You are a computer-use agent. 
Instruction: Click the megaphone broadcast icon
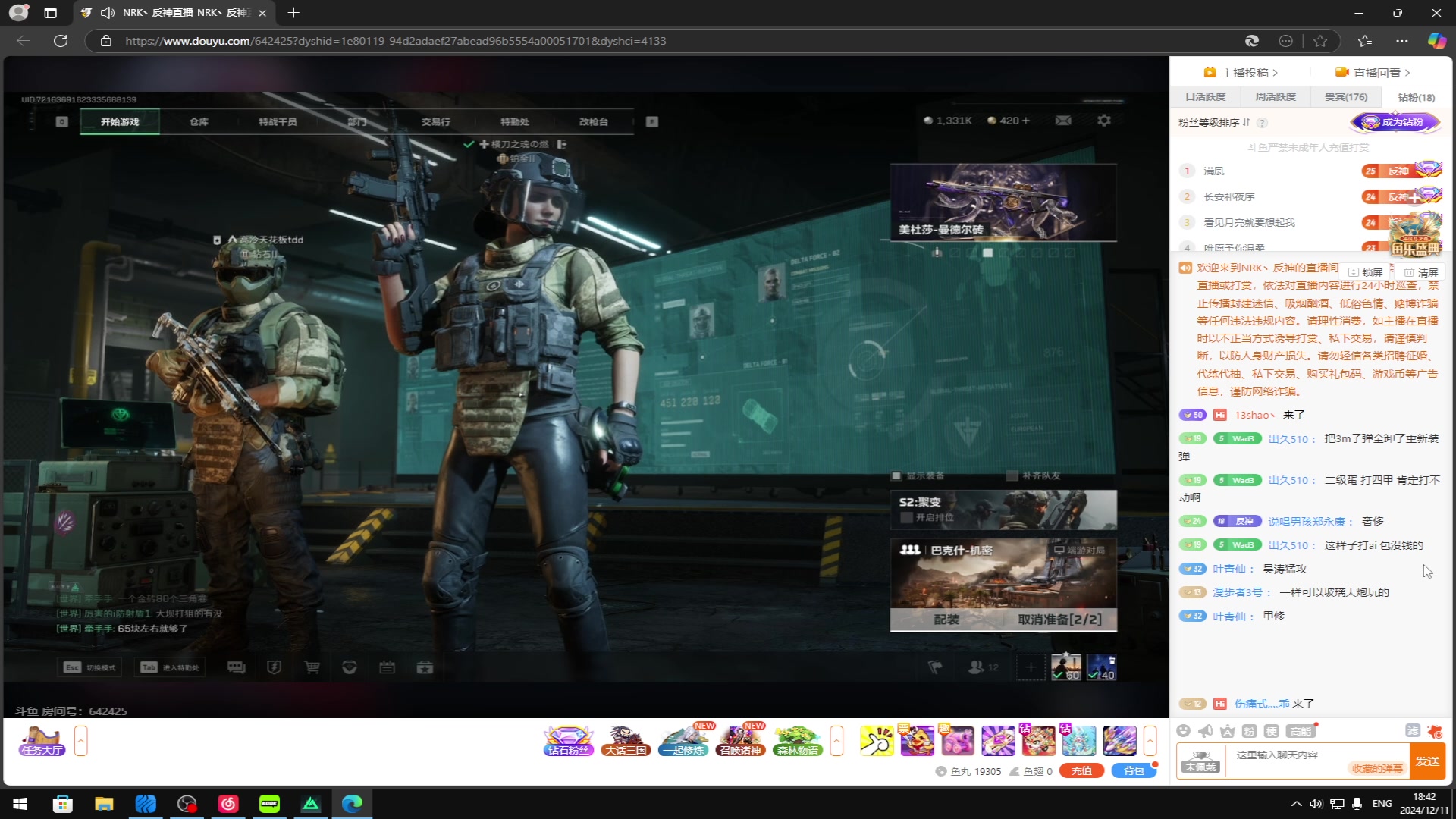click(1206, 731)
